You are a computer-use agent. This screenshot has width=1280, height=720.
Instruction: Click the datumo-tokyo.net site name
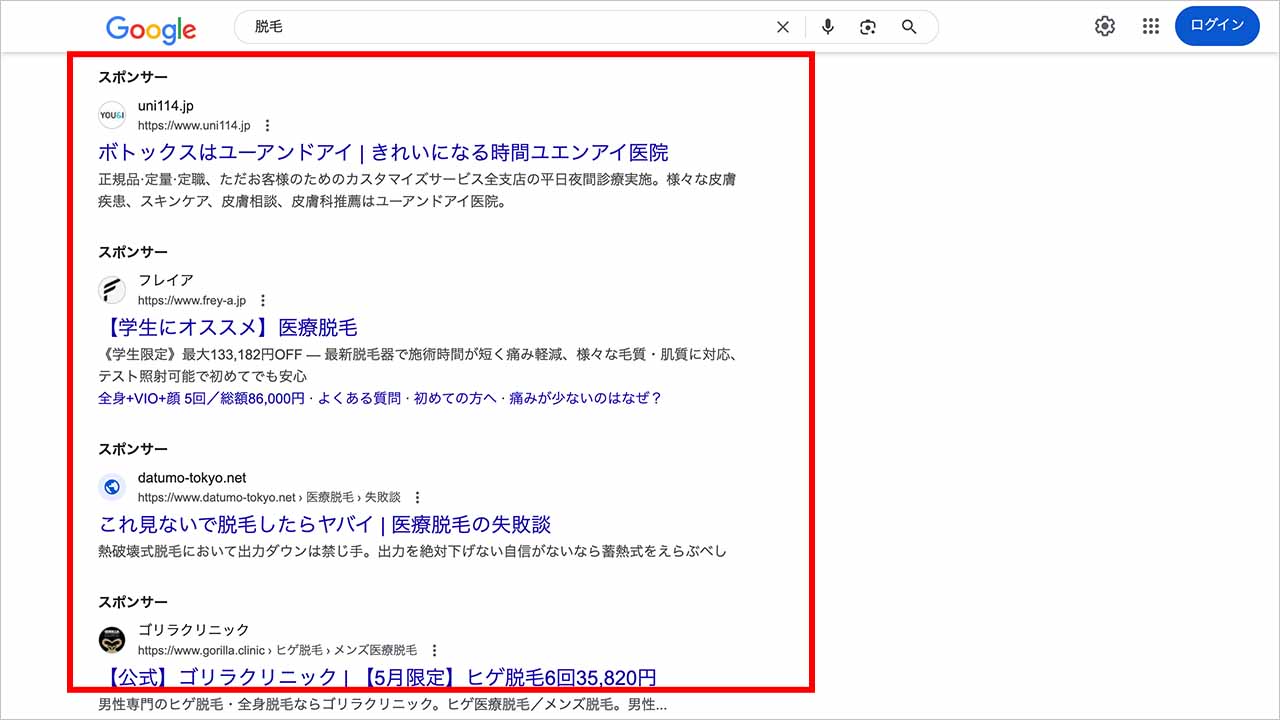coord(192,478)
